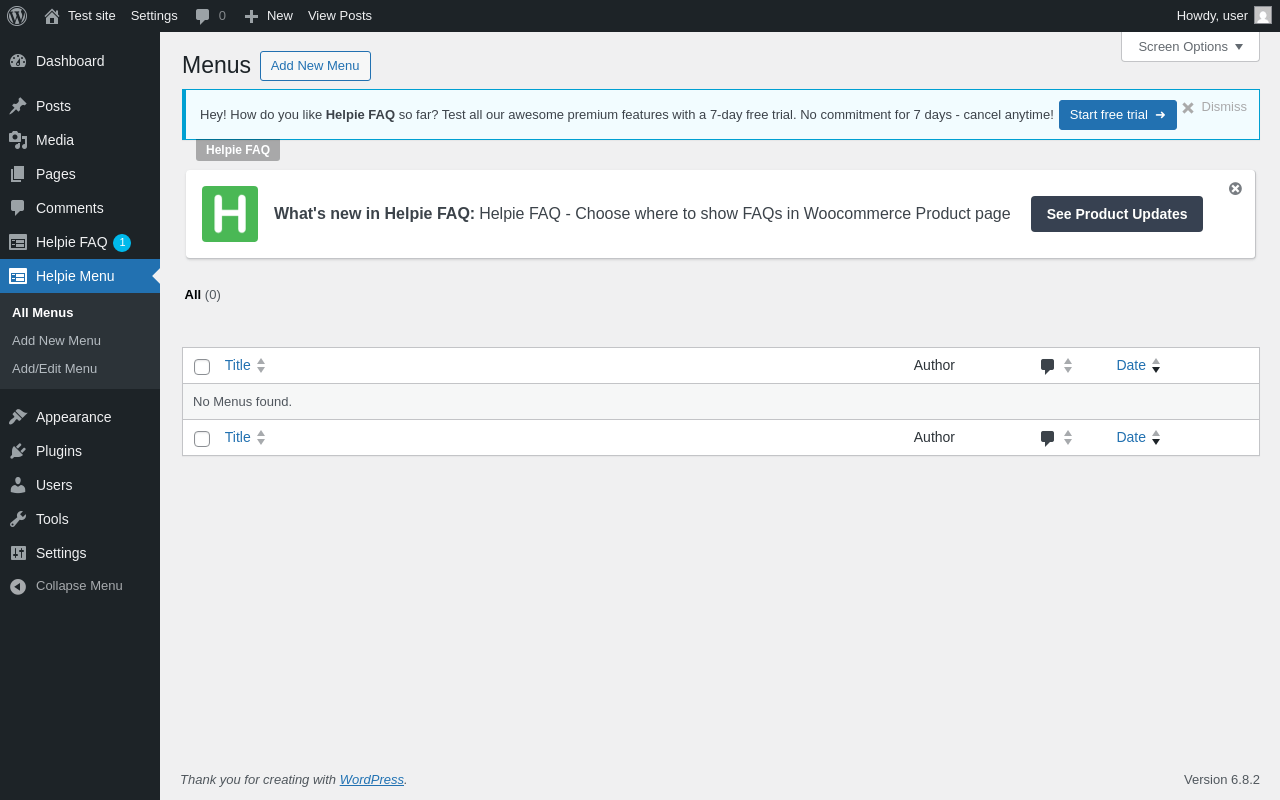
Task: Open the comments bubble in admin bar
Action: click(203, 16)
